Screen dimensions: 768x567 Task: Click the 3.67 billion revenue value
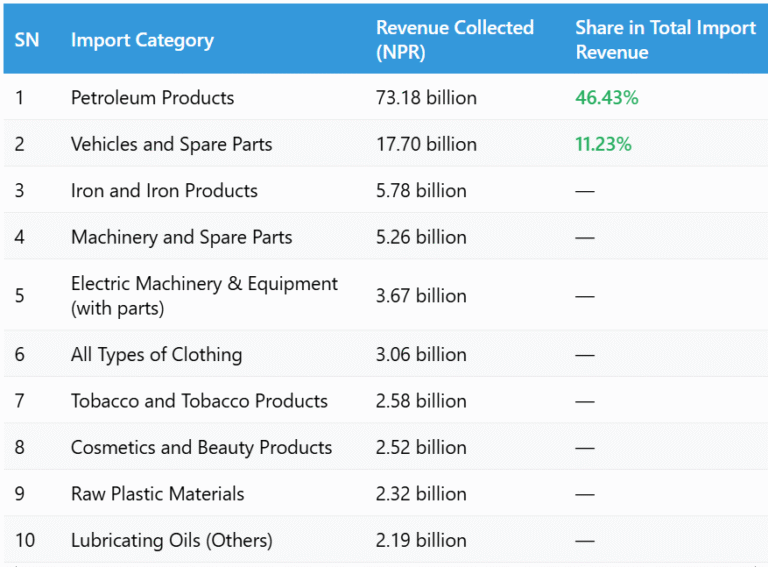pyautogui.click(x=421, y=296)
